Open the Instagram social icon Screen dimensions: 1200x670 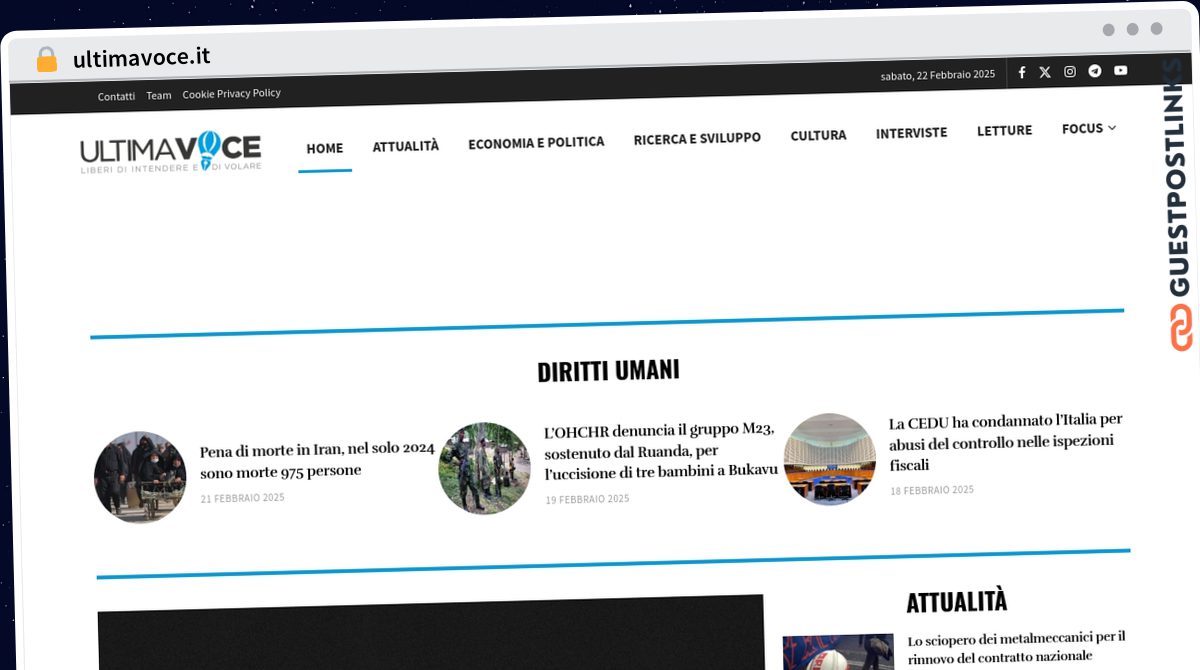tap(1070, 72)
